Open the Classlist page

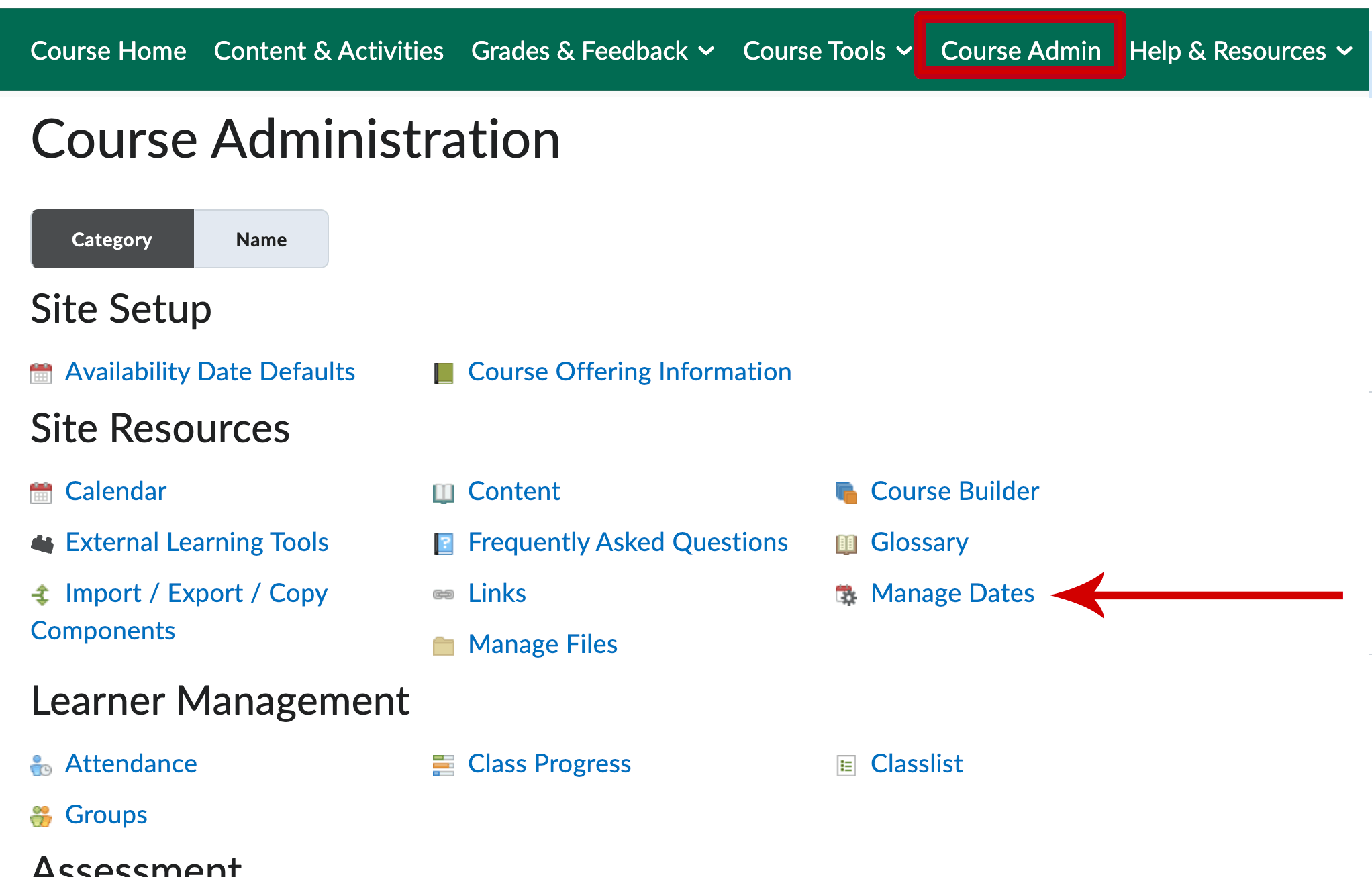[x=916, y=765]
